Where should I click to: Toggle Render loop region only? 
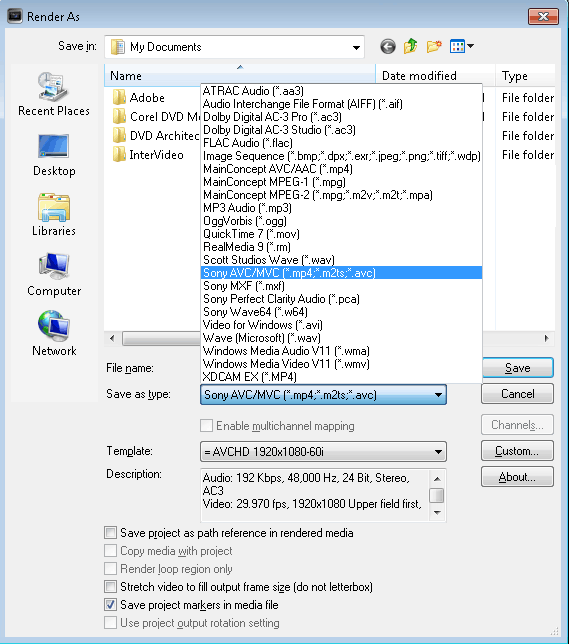coord(110,569)
